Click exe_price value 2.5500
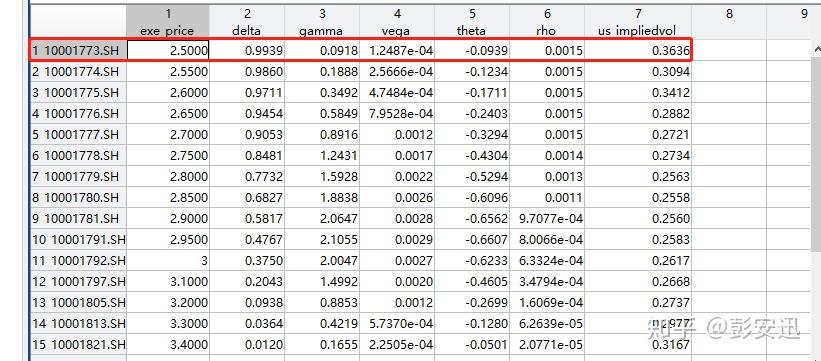The image size is (821, 361). pos(168,72)
